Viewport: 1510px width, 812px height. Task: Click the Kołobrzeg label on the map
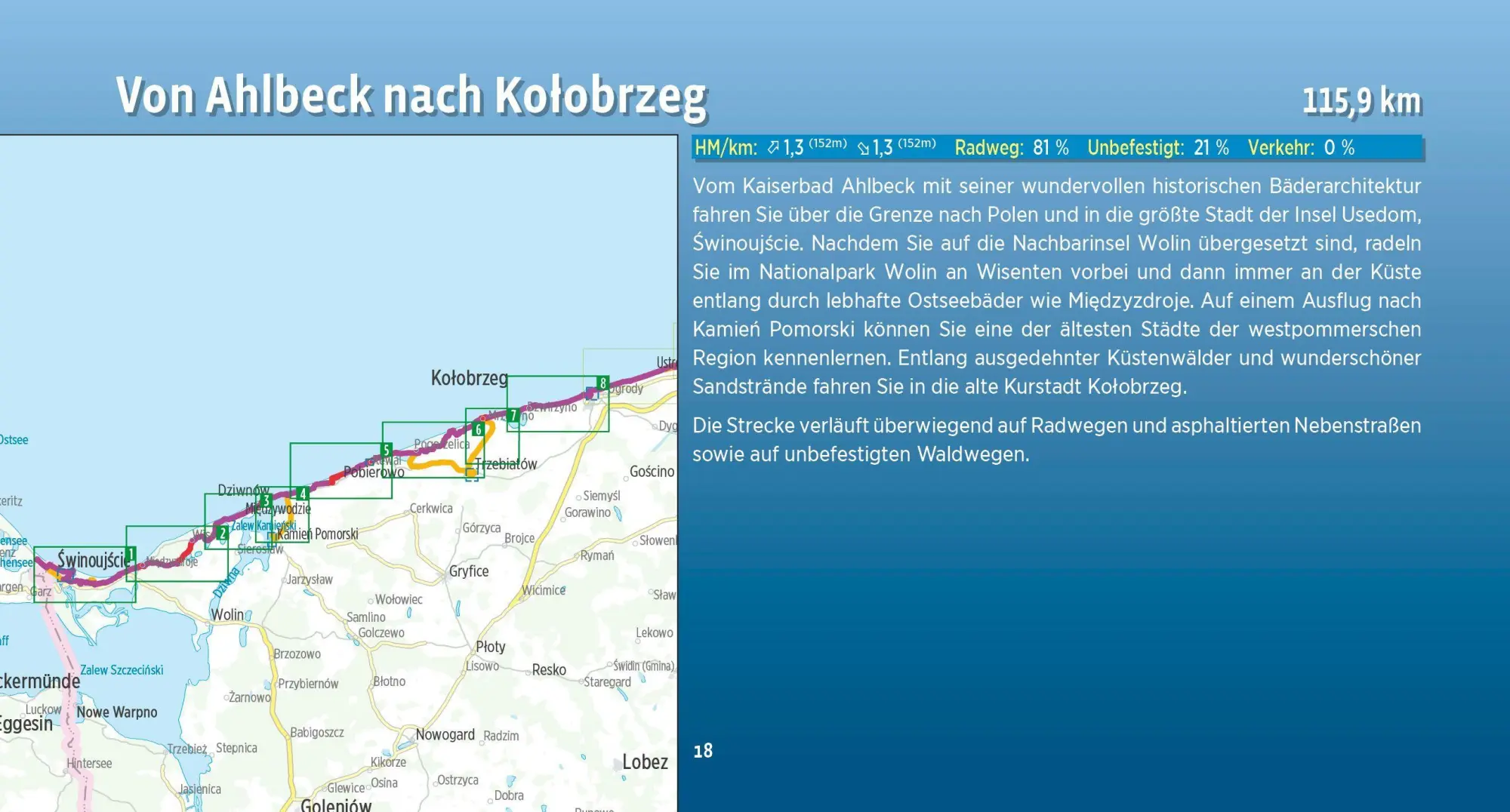[x=469, y=378]
